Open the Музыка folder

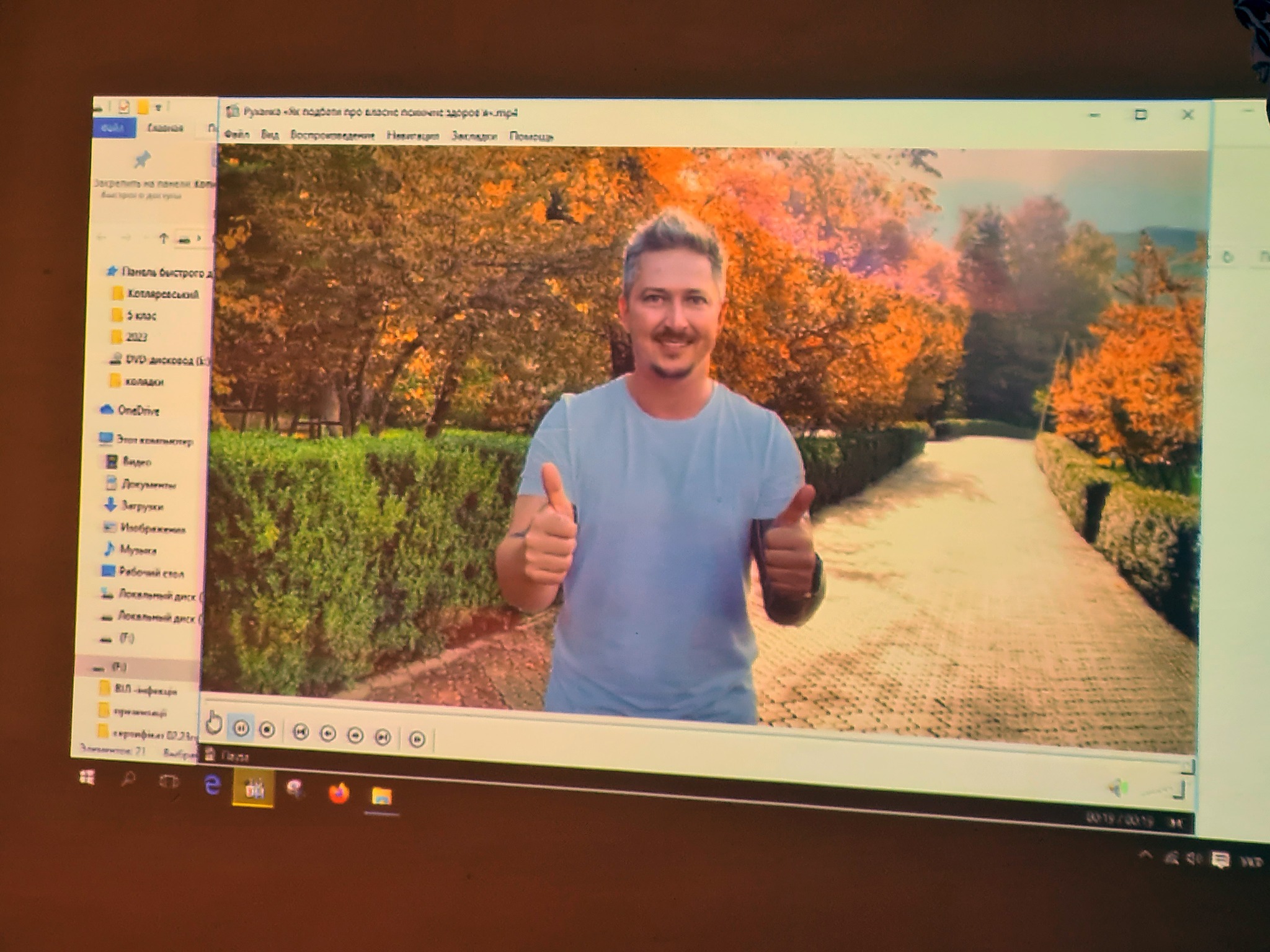[x=130, y=550]
